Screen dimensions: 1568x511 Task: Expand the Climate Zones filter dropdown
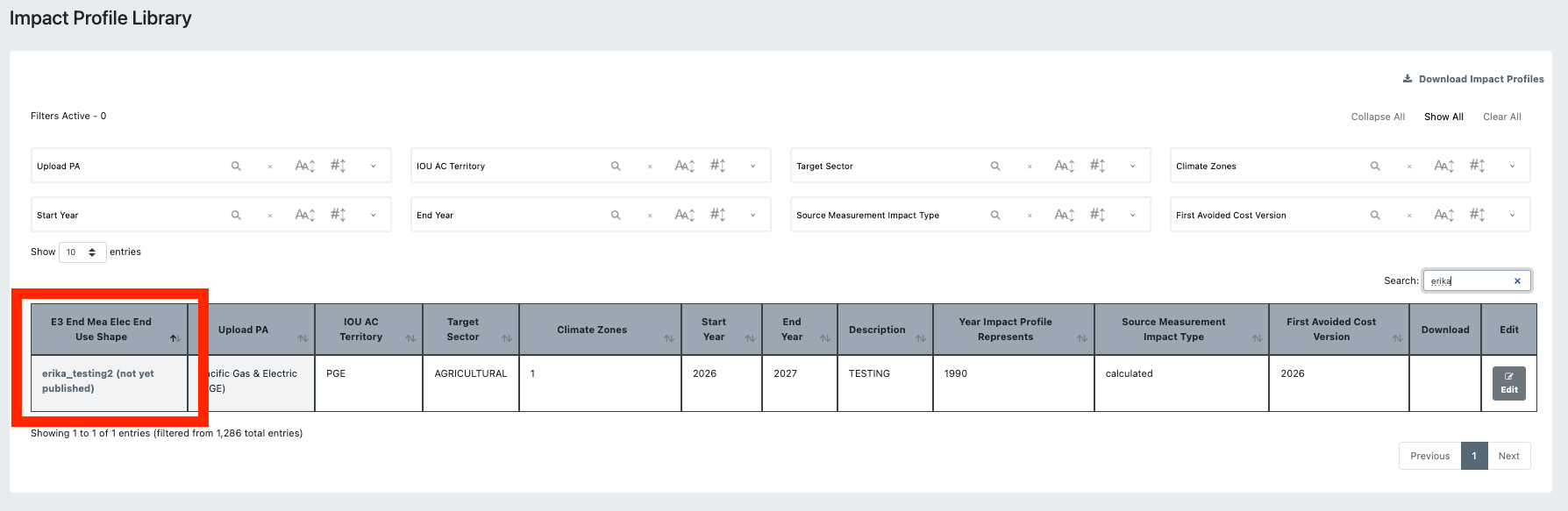click(1512, 167)
